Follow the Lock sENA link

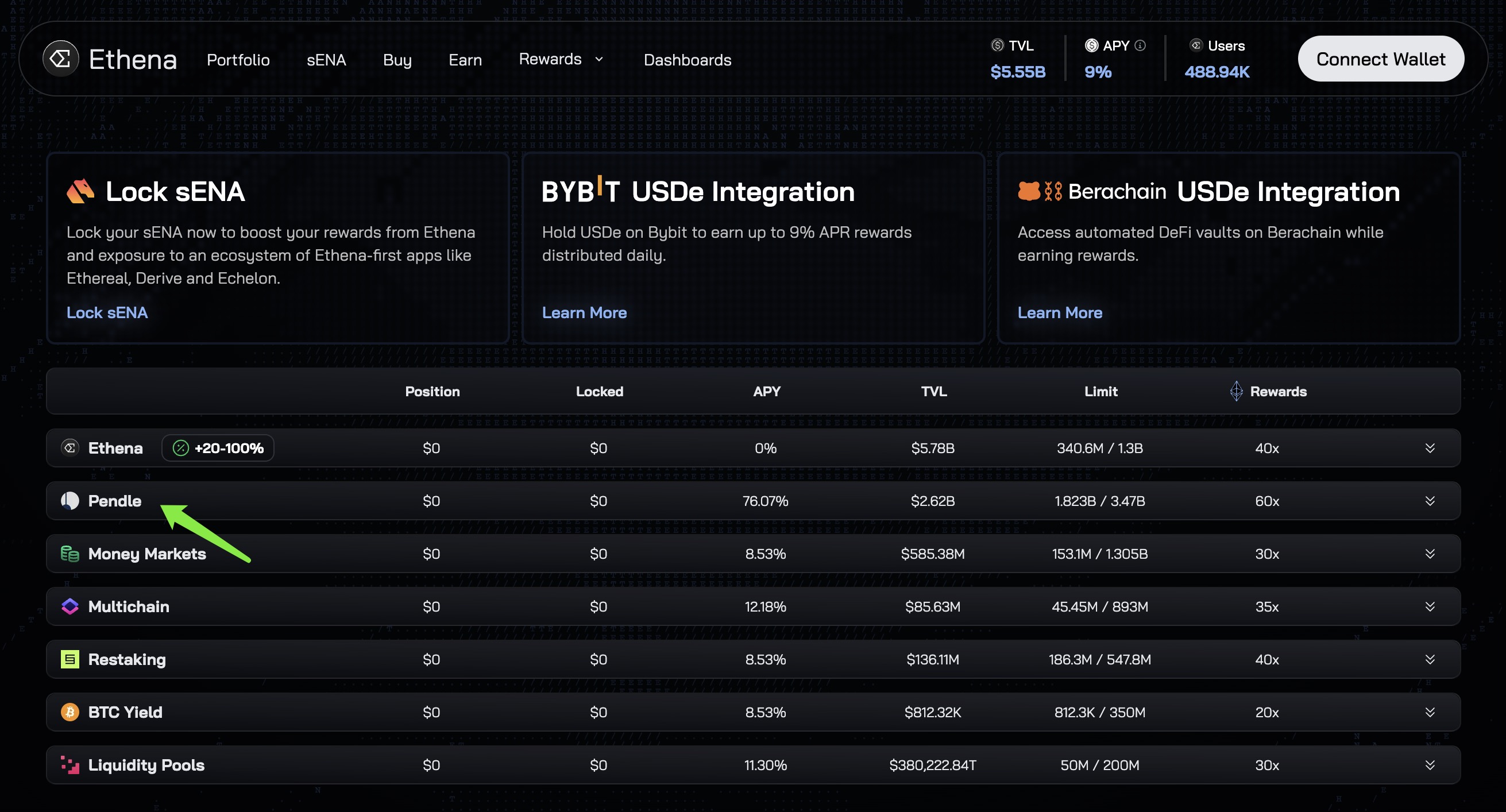[x=107, y=312]
